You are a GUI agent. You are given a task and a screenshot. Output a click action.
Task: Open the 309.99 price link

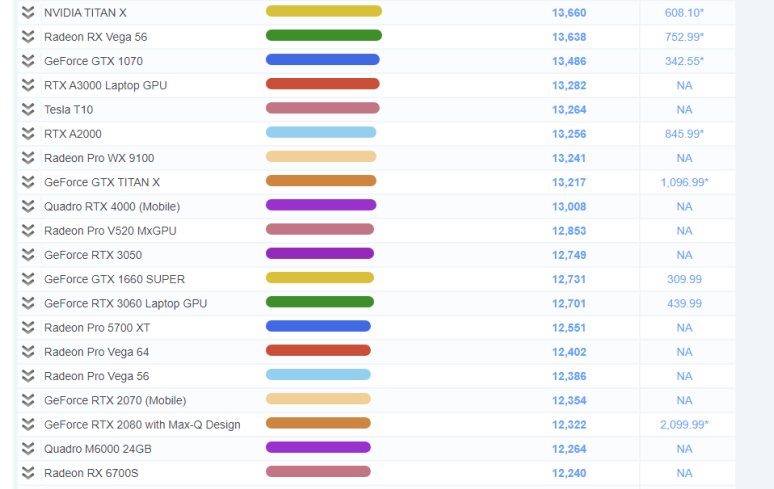click(684, 279)
